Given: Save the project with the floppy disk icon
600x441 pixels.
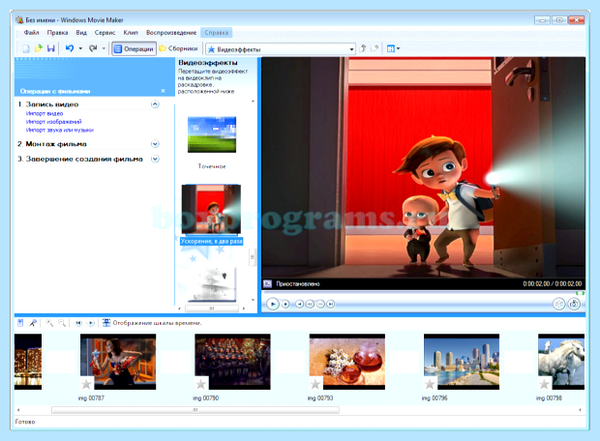Looking at the screenshot, I should (x=51, y=49).
